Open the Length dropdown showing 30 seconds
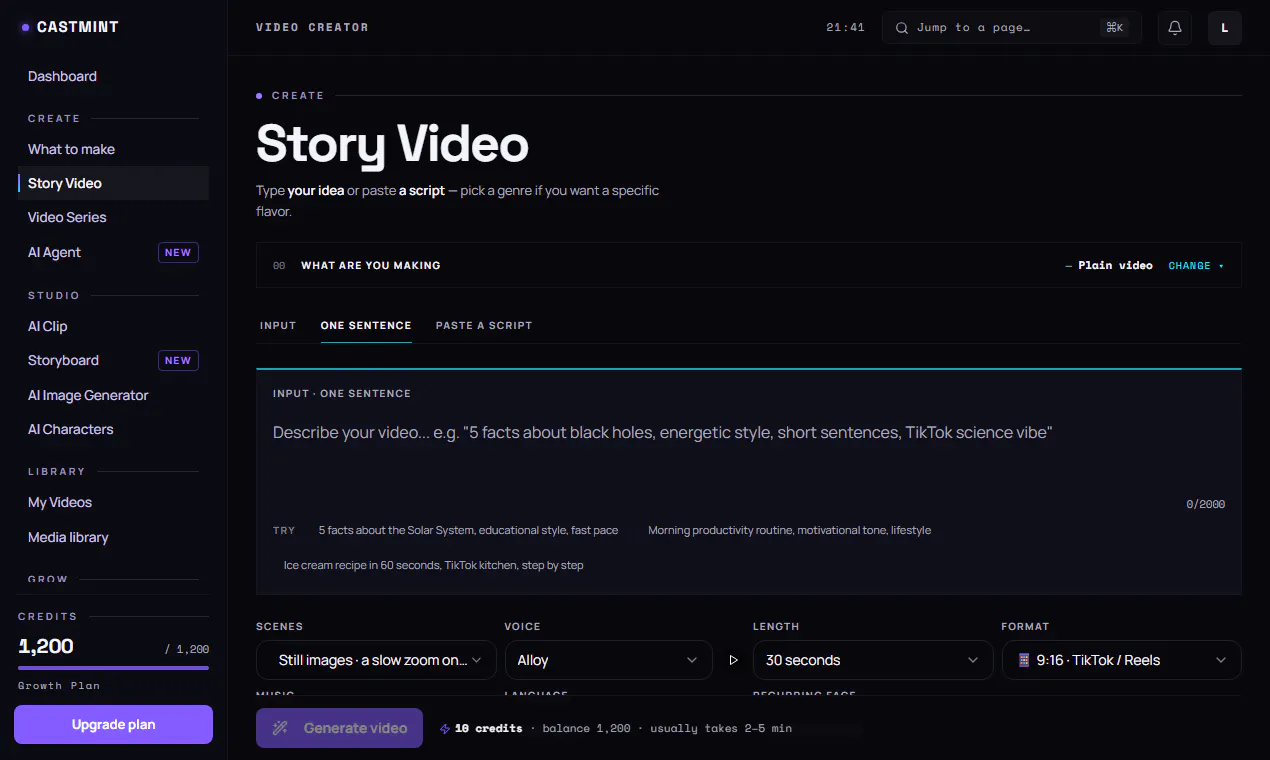This screenshot has height=760, width=1270. pyautogui.click(x=873, y=660)
